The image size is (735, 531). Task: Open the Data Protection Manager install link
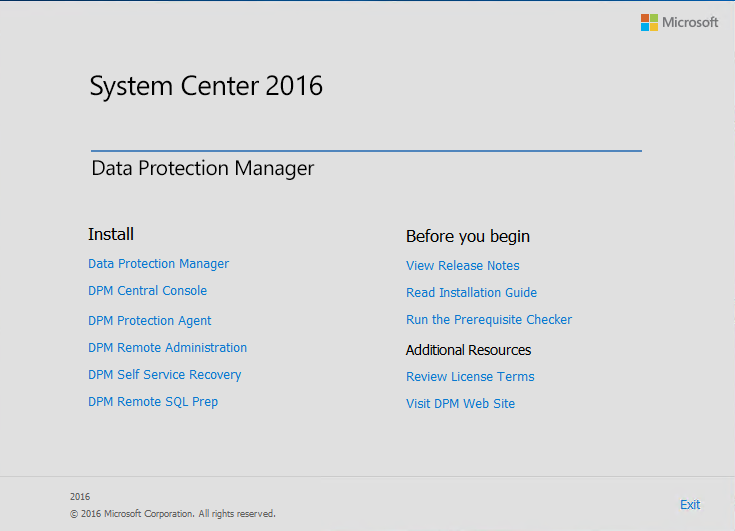(158, 264)
